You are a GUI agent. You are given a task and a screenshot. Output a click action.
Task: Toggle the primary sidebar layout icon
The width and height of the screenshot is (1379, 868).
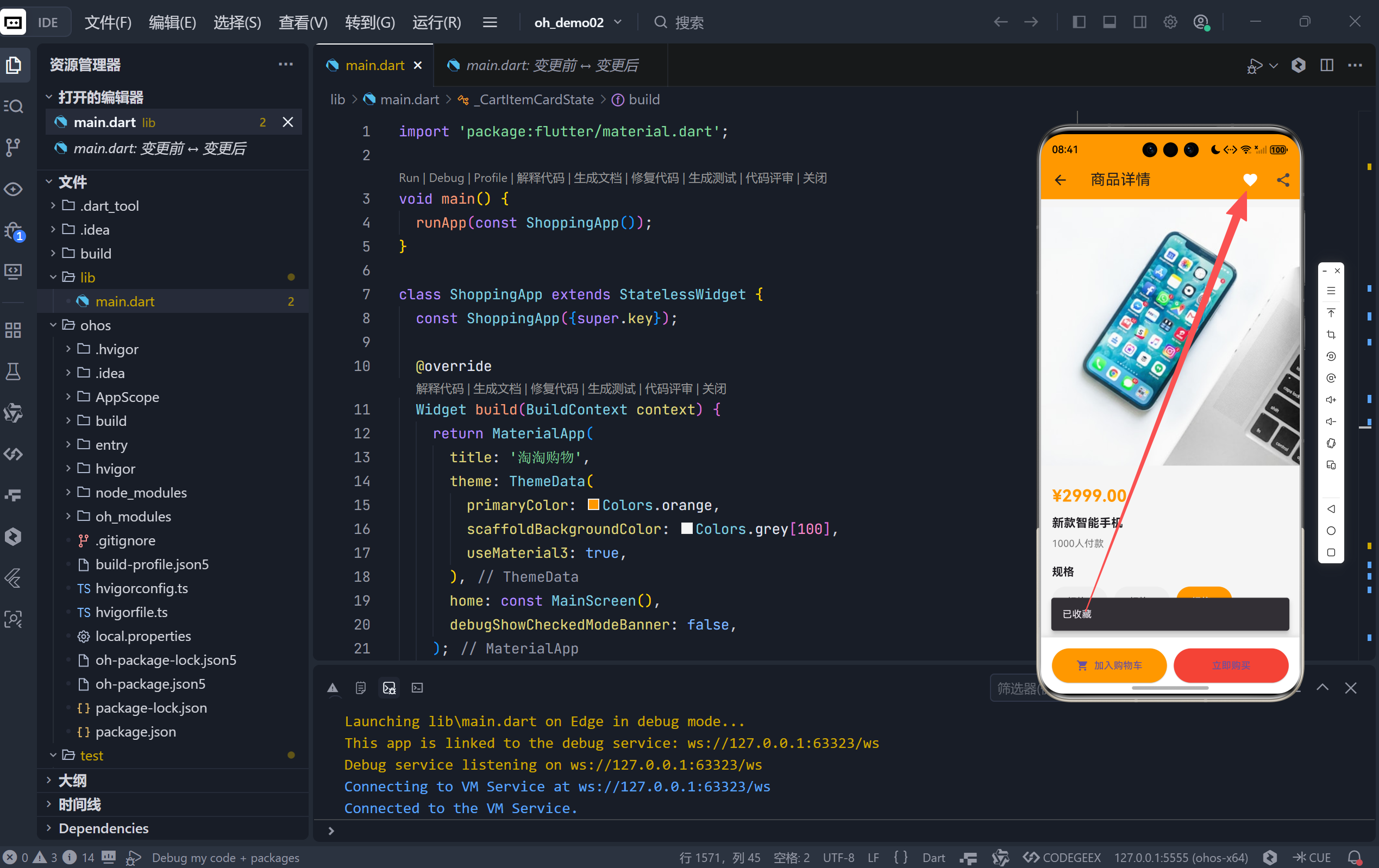point(1079,22)
